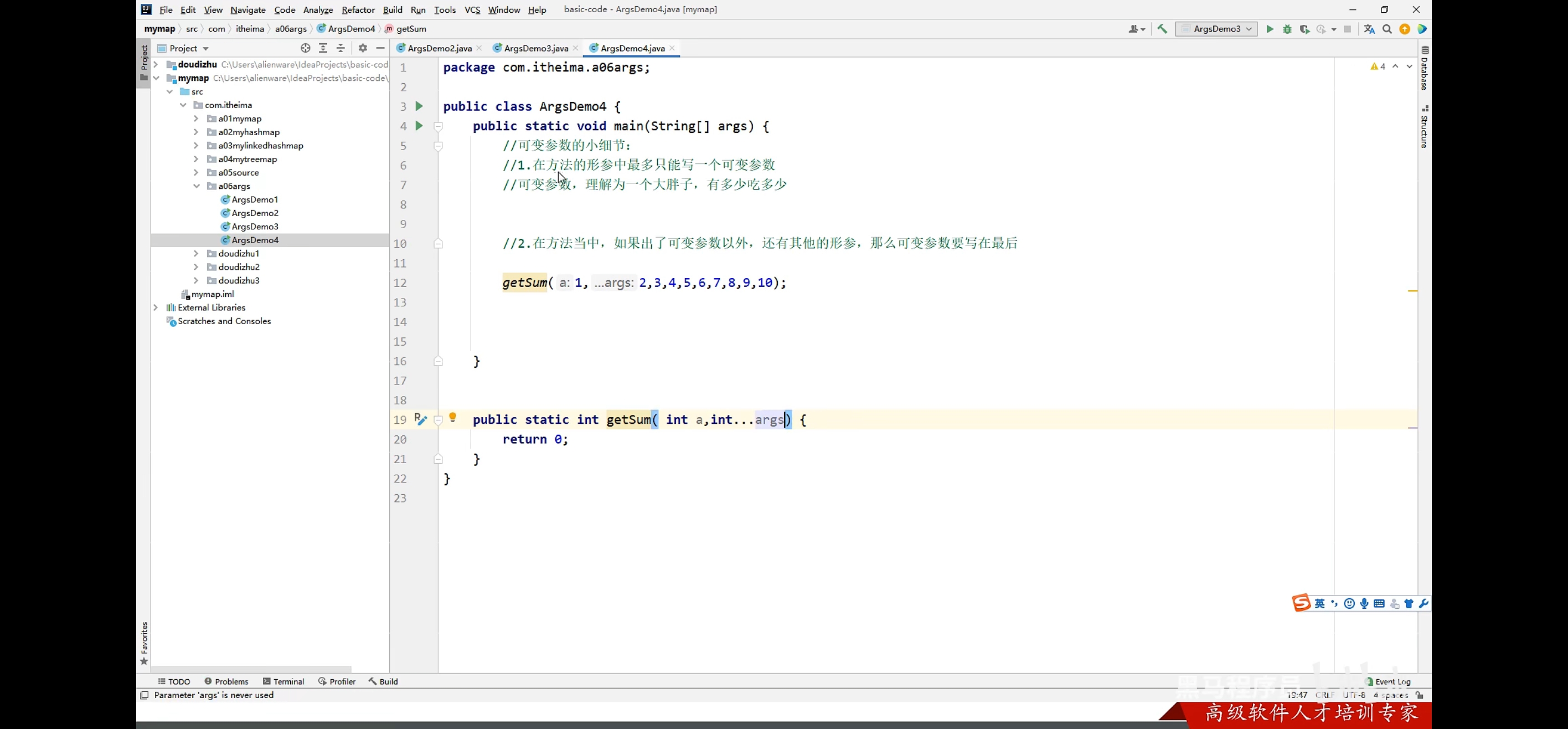The width and height of the screenshot is (1568, 729).
Task: Open the Terminal tool window
Action: (x=283, y=681)
